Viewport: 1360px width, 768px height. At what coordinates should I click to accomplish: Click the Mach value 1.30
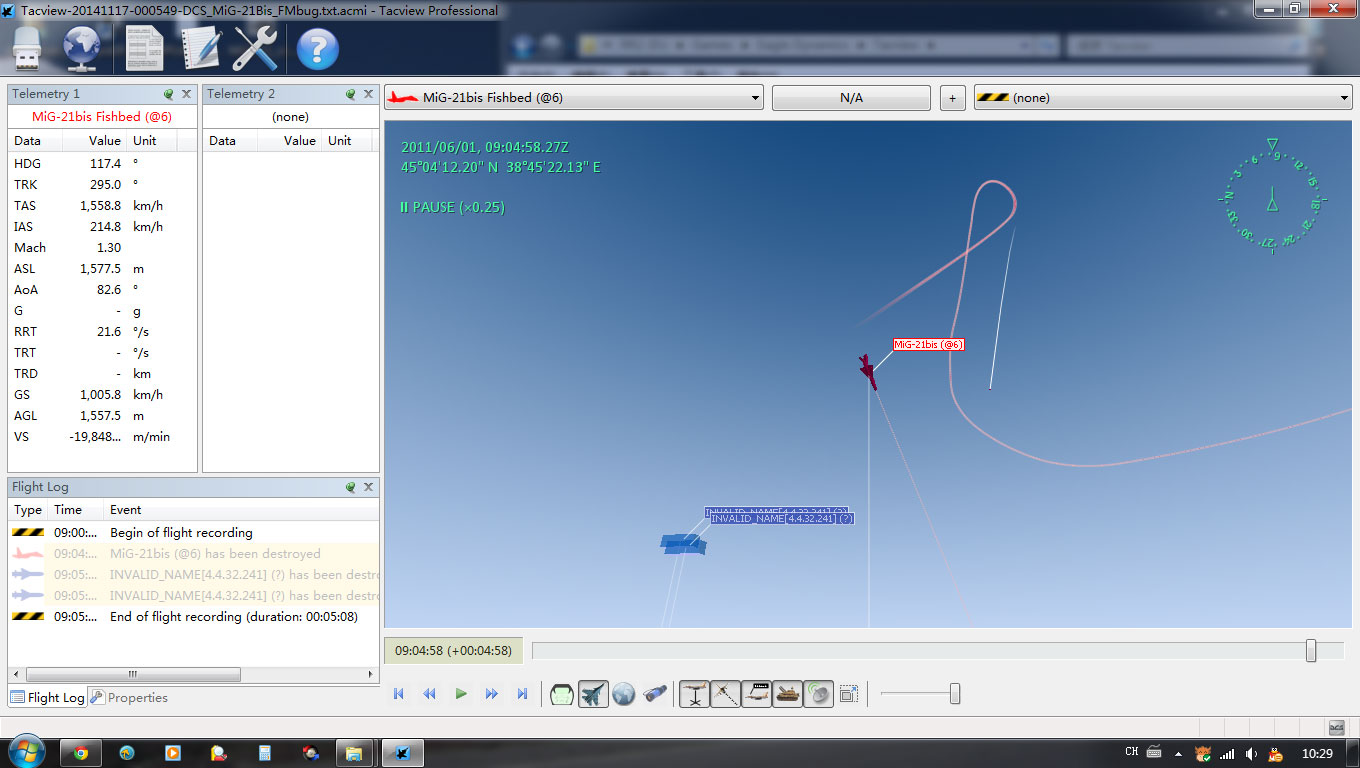pos(108,247)
